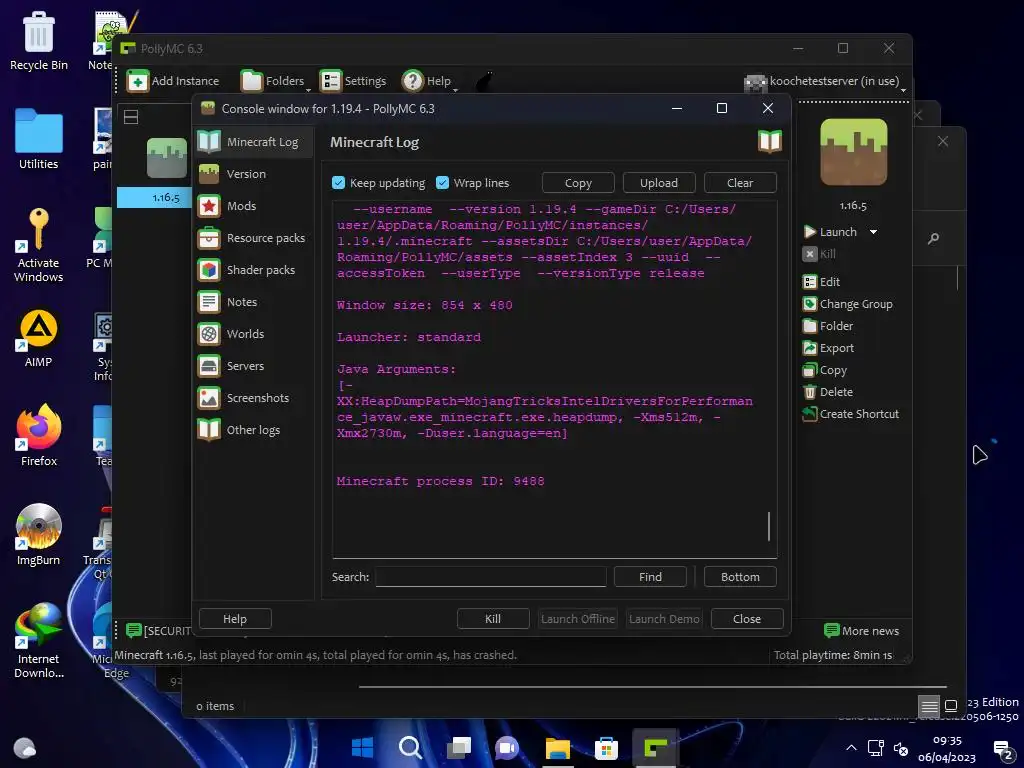Open the Folders dropdown in PollyMC toolbar
The width and height of the screenshot is (1024, 768).
coord(276,81)
